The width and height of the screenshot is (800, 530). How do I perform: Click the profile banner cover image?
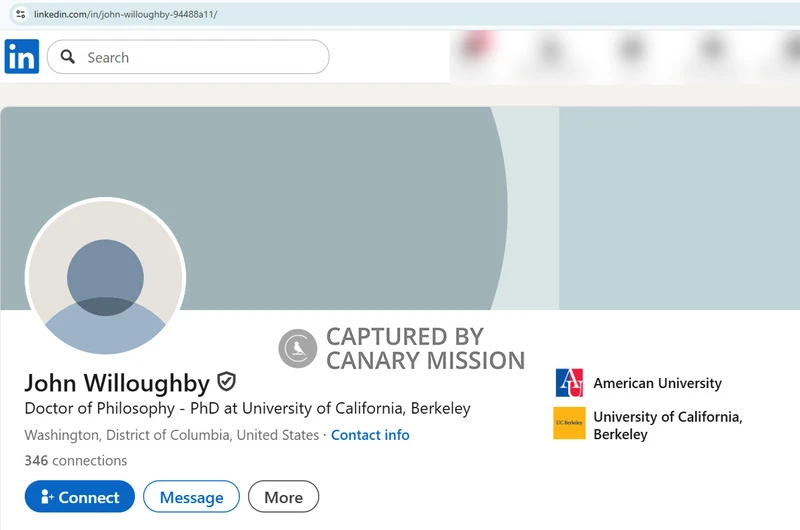(400, 208)
